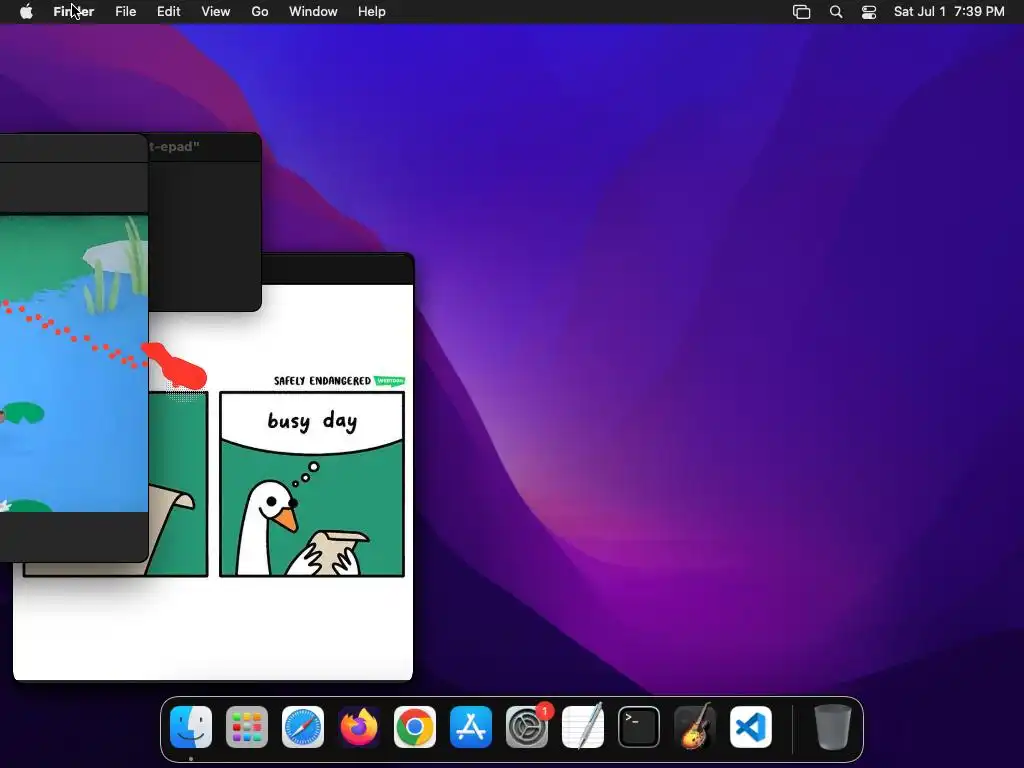
Task: Click the green Webtoon badge
Action: [x=390, y=381]
